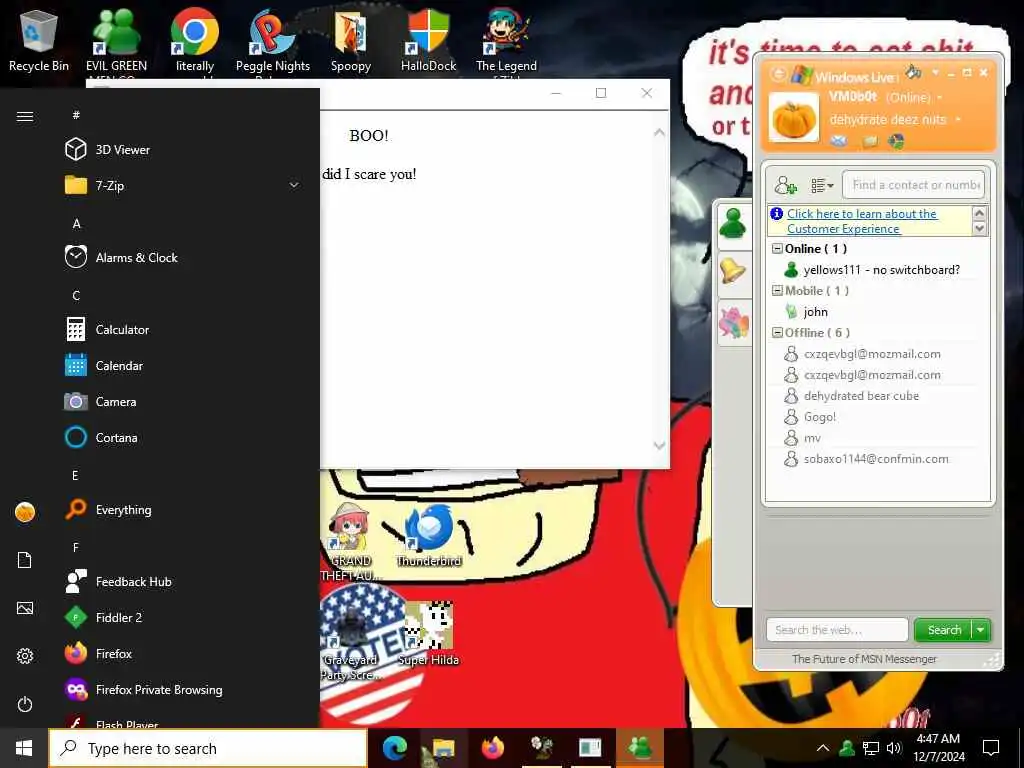Viewport: 1024px width, 768px height.
Task: Open Documents icon in Start sidebar
Action: pyautogui.click(x=25, y=560)
